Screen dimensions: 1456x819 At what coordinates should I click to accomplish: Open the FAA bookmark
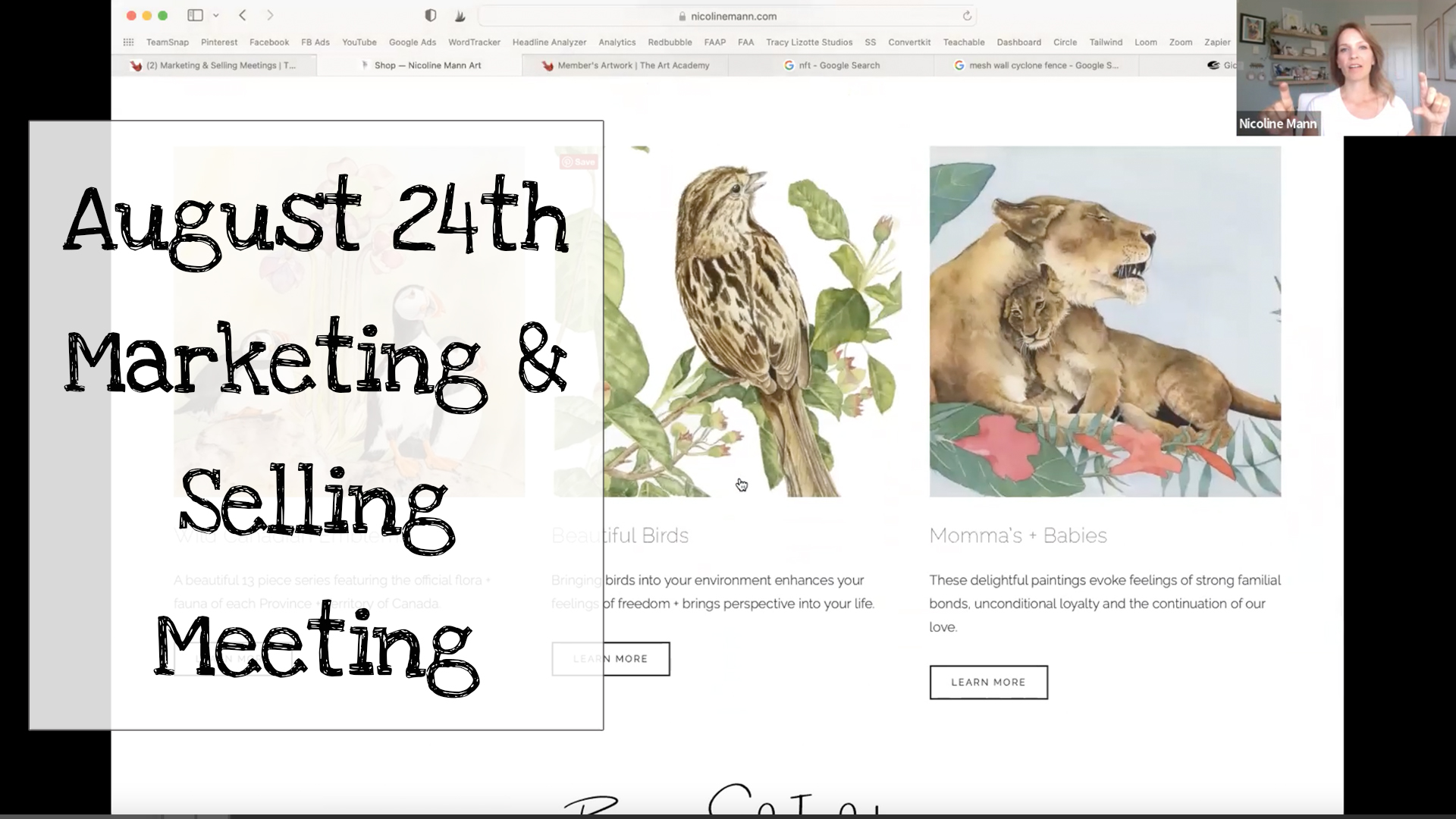[x=746, y=42]
